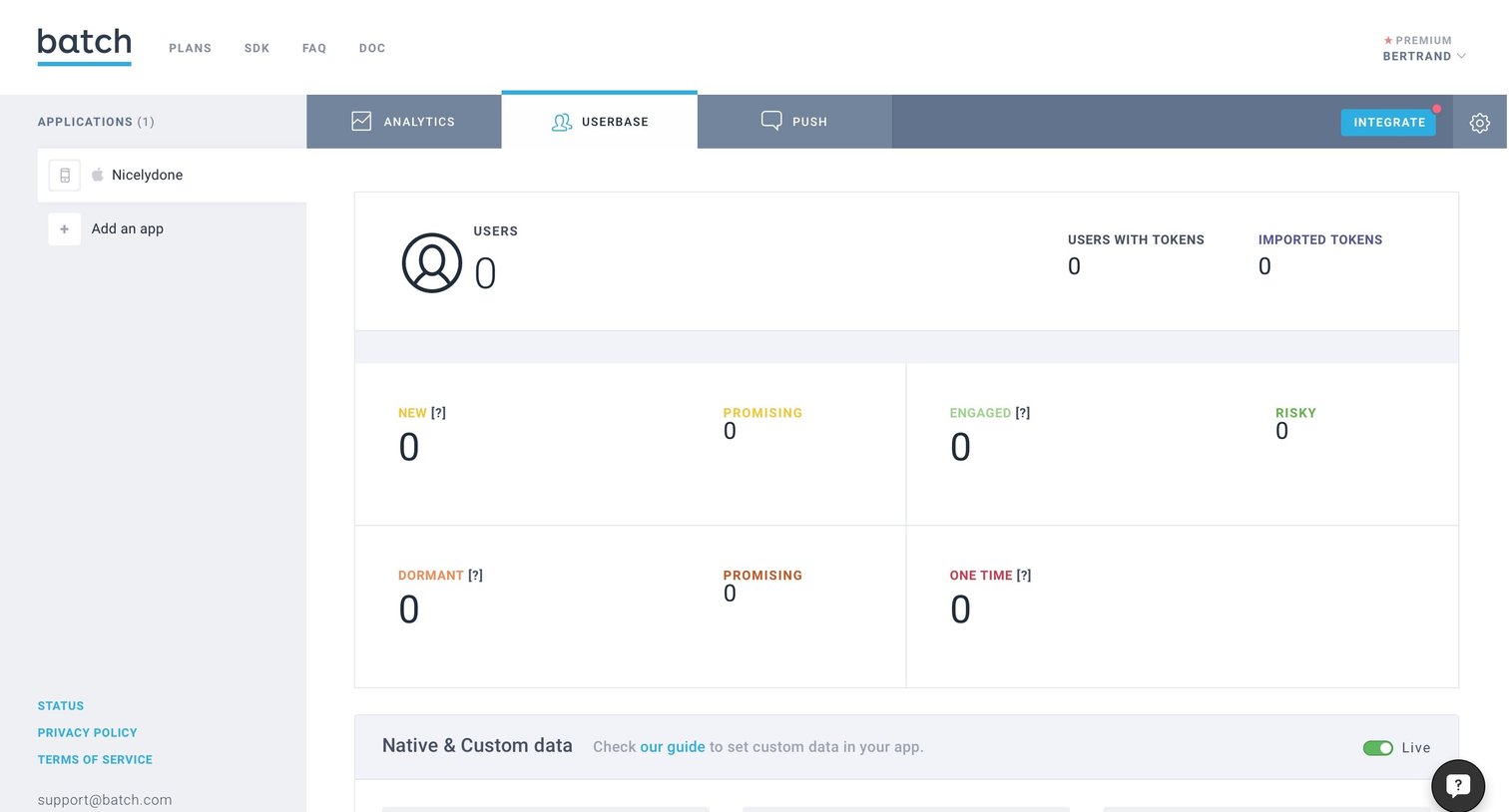1509x812 pixels.
Task: Click the support@batch.com email
Action: 105,800
